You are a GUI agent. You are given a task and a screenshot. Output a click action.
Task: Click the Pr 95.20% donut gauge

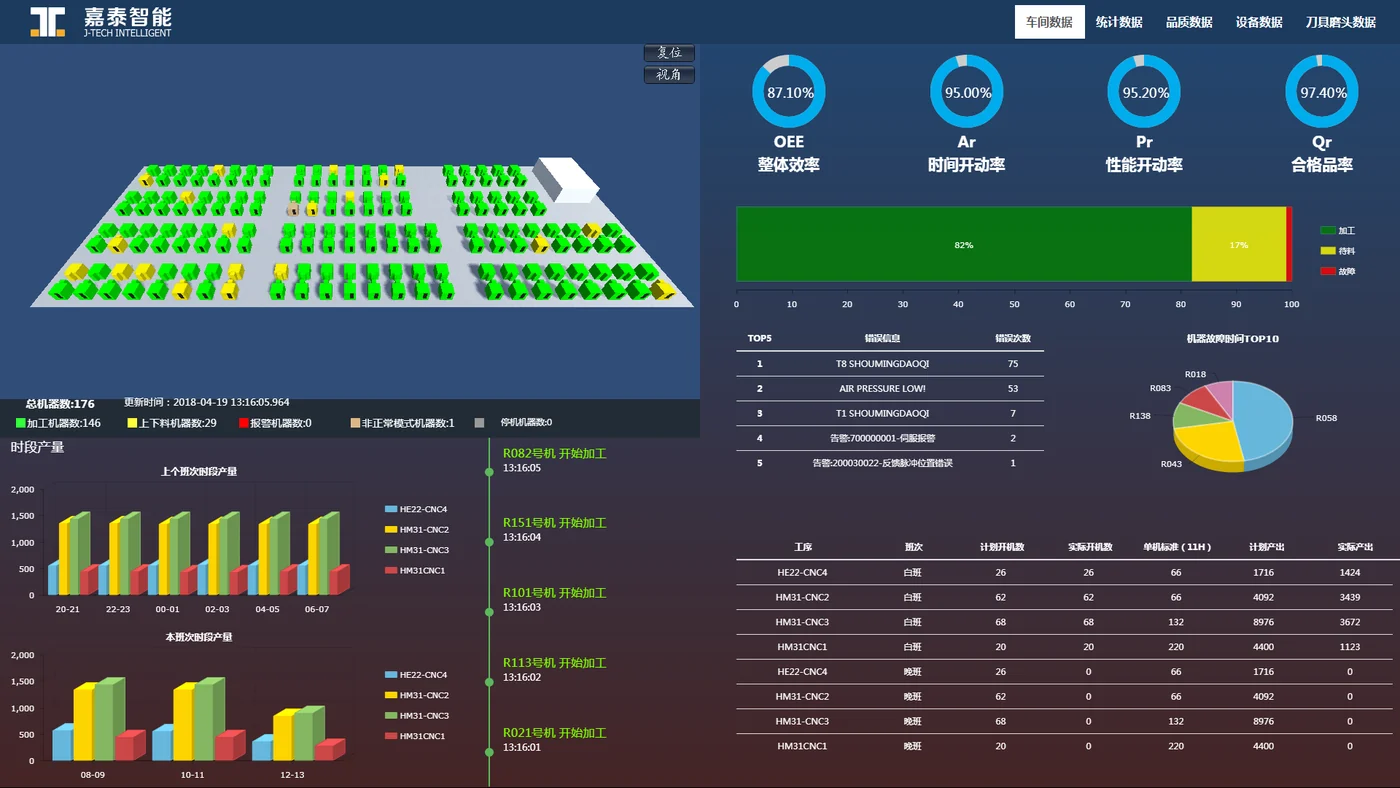tap(1144, 92)
